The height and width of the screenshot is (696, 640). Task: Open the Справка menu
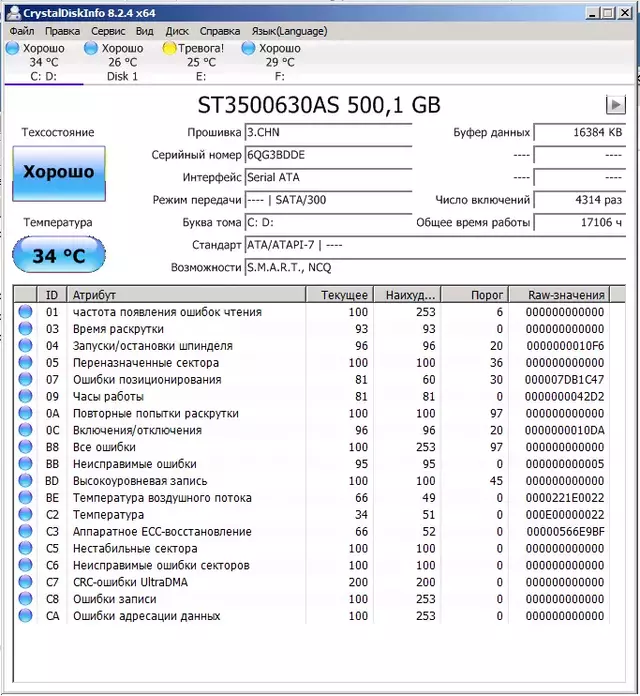pos(220,31)
